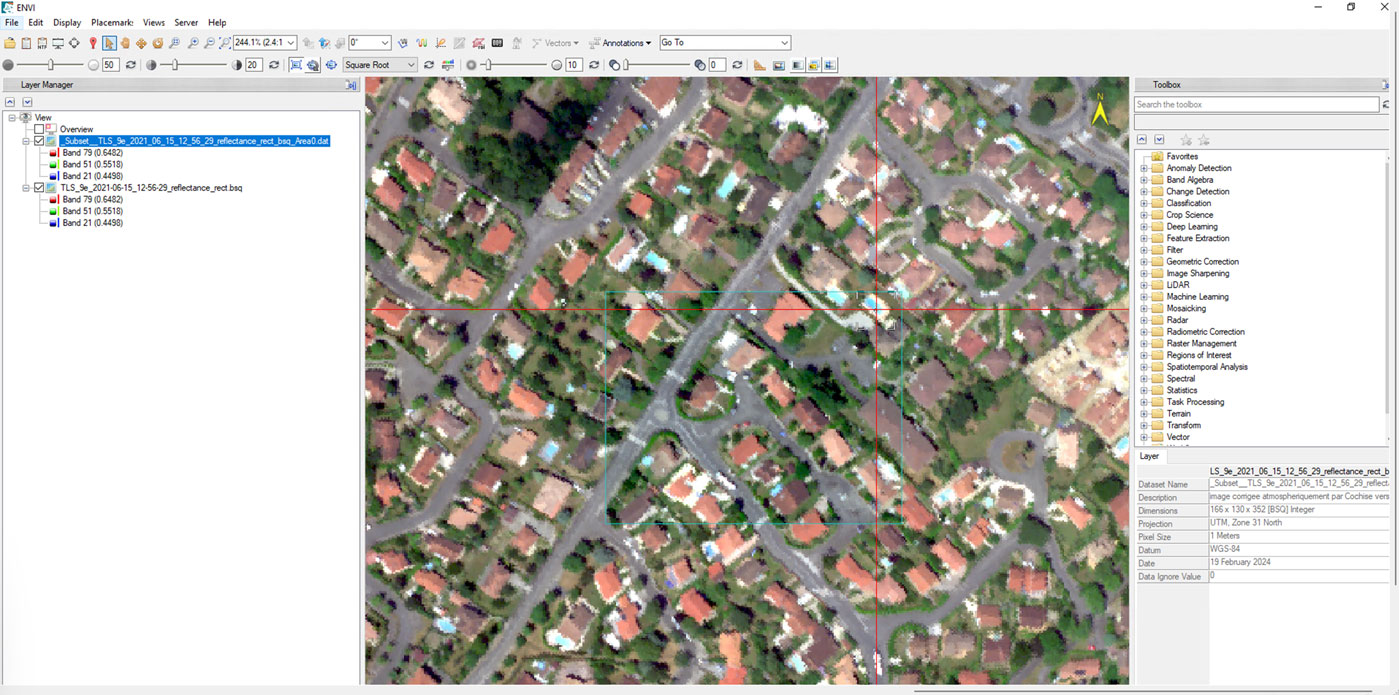1399x695 pixels.
Task: Reset the brightness value refresh icon
Action: (x=130, y=65)
